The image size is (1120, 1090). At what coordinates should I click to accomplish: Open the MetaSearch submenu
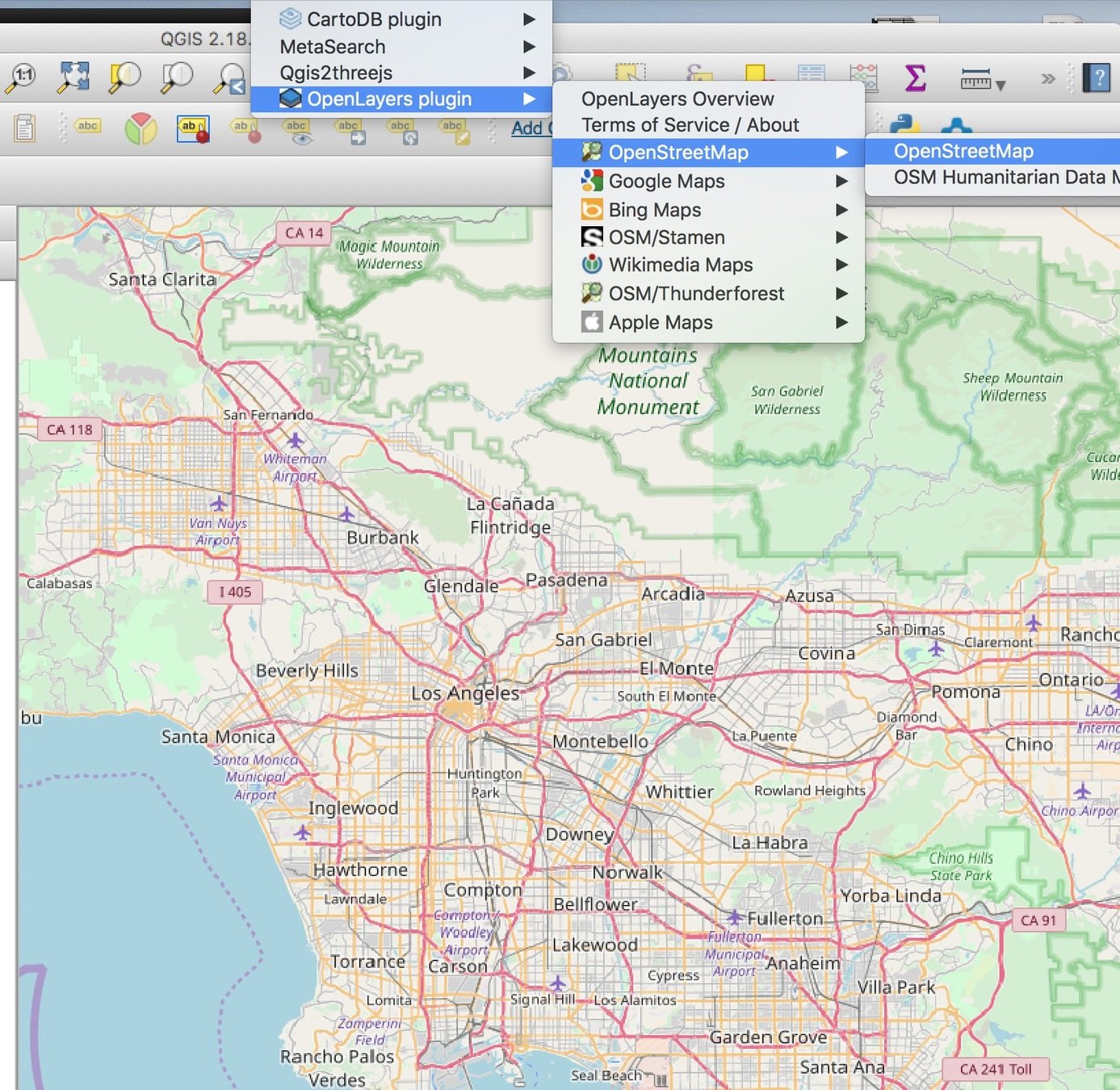pos(401,47)
